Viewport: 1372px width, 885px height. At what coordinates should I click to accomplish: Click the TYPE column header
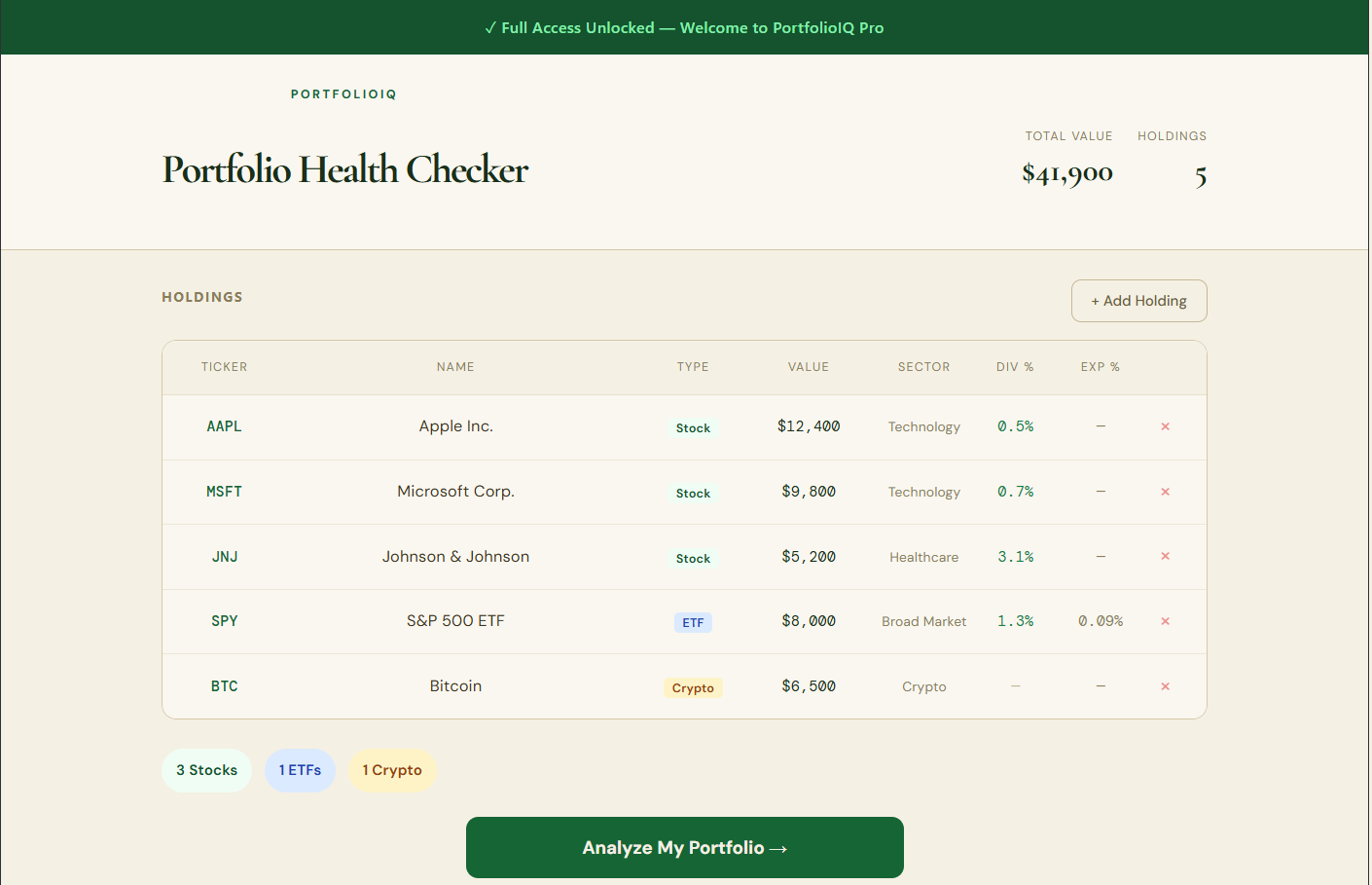(x=693, y=367)
